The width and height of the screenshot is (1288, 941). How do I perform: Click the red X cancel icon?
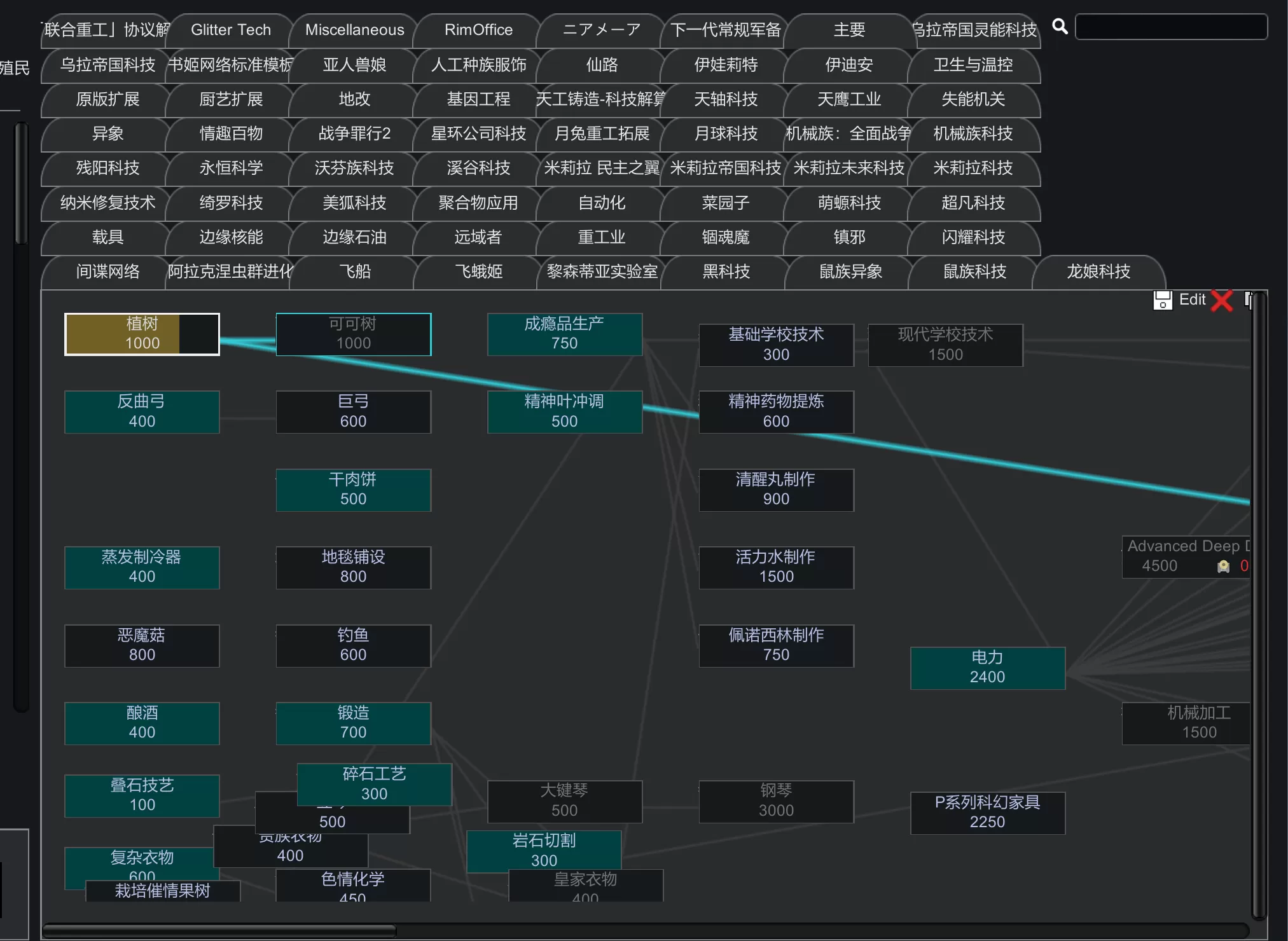1221,300
